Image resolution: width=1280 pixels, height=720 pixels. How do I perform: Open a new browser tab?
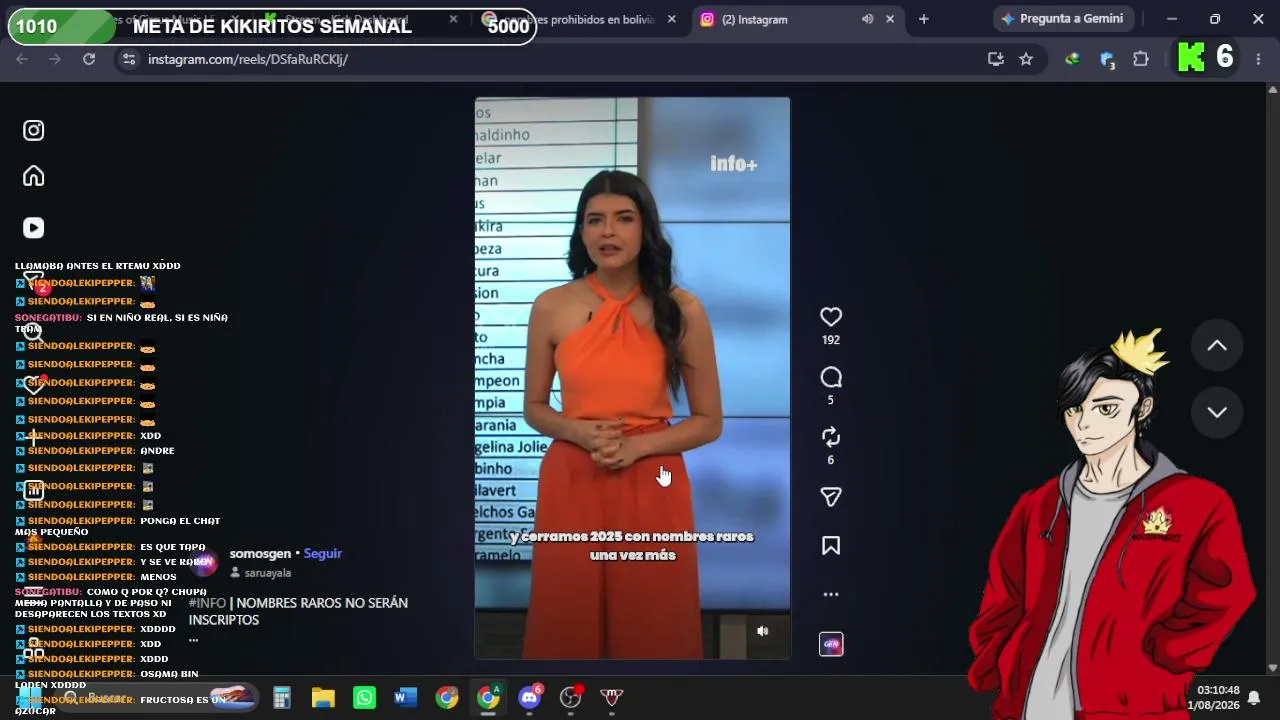click(924, 19)
